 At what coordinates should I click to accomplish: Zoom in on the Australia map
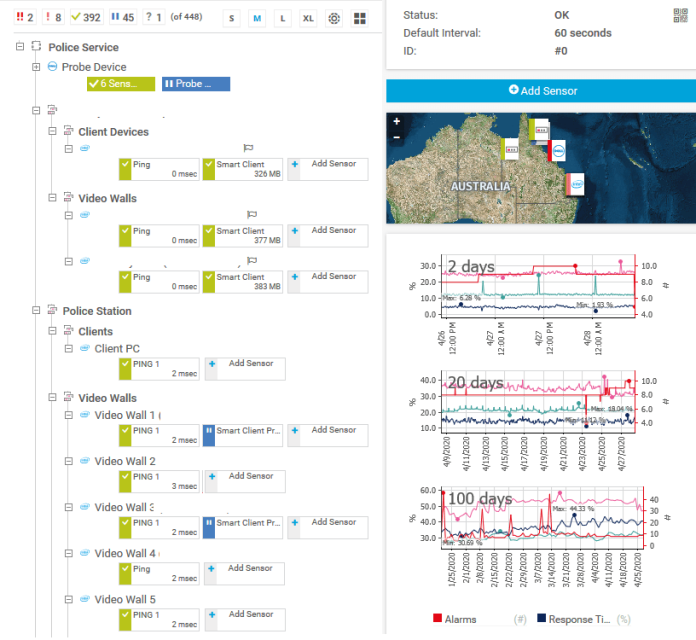tap(397, 122)
